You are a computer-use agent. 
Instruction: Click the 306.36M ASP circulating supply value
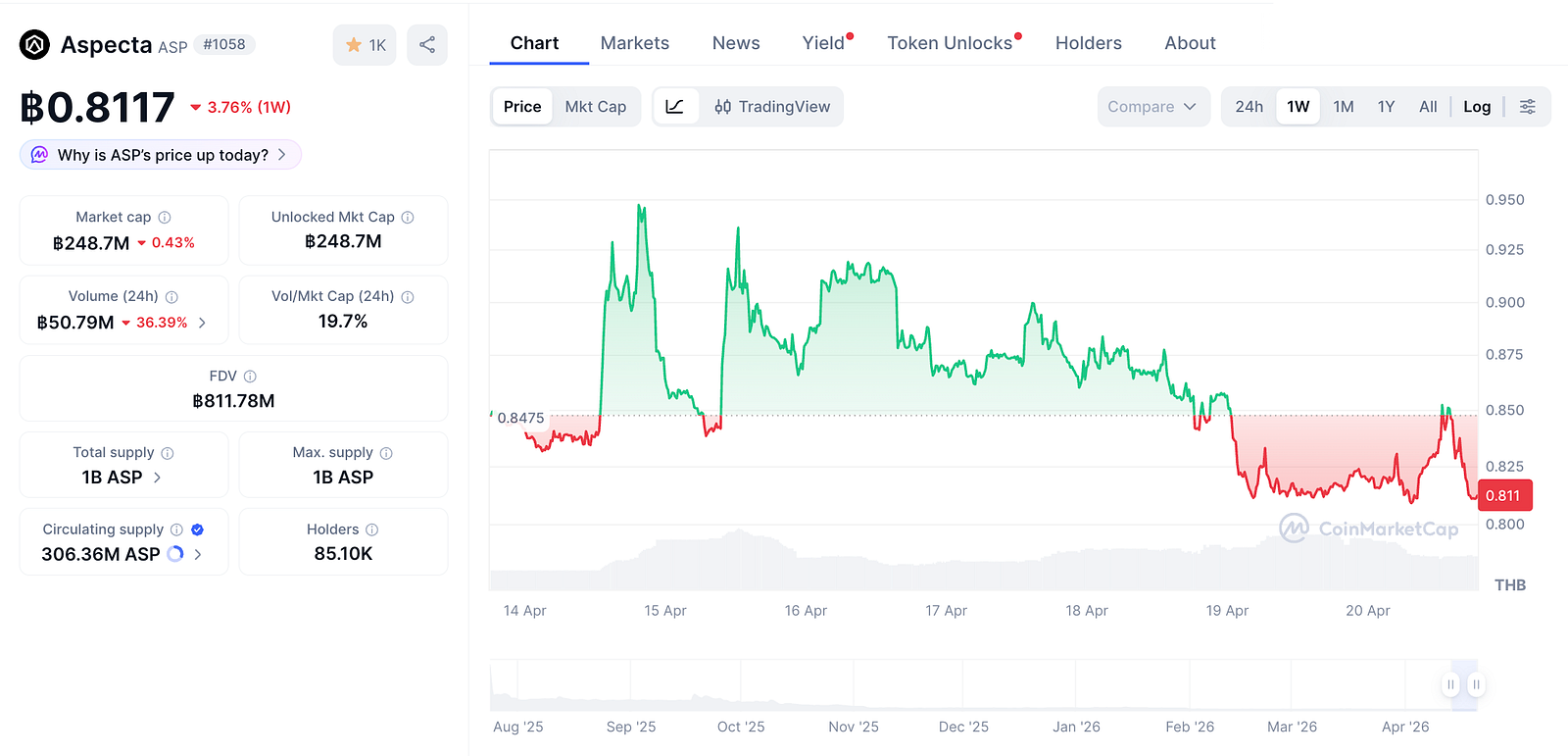(x=101, y=554)
